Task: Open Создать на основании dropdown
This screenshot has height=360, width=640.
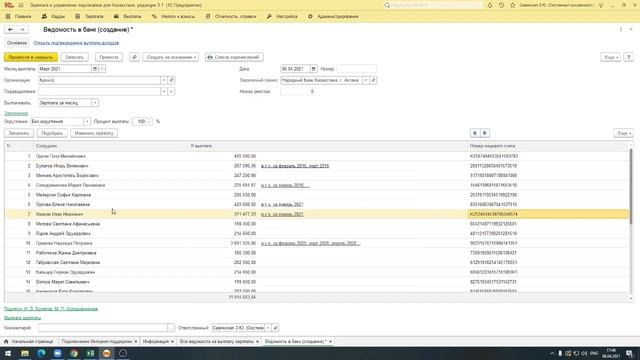Action: (x=171, y=57)
